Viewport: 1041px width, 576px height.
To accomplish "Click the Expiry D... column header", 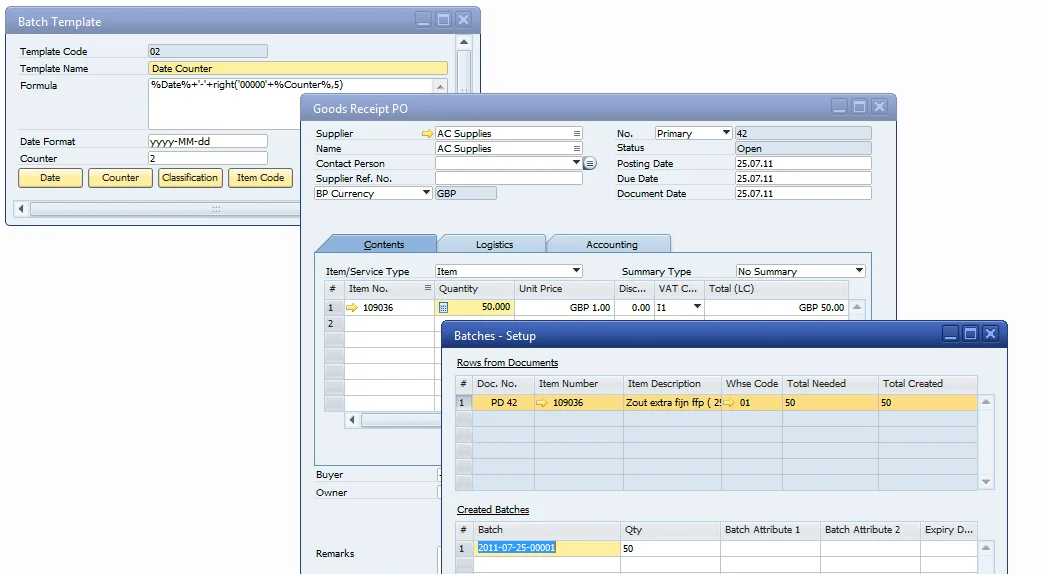I will click(x=948, y=530).
